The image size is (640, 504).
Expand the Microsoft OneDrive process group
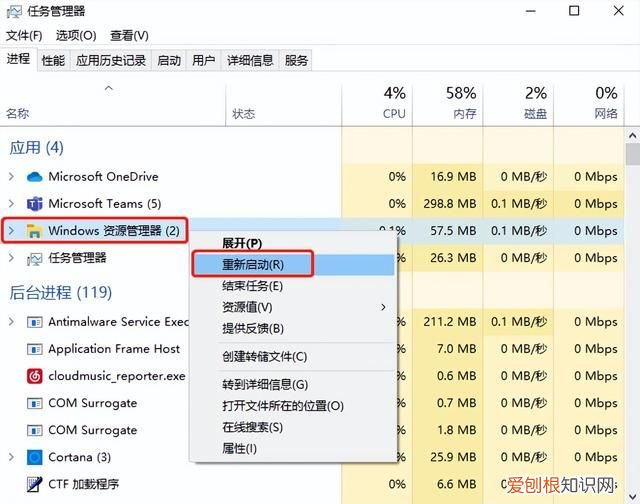click(x=11, y=177)
